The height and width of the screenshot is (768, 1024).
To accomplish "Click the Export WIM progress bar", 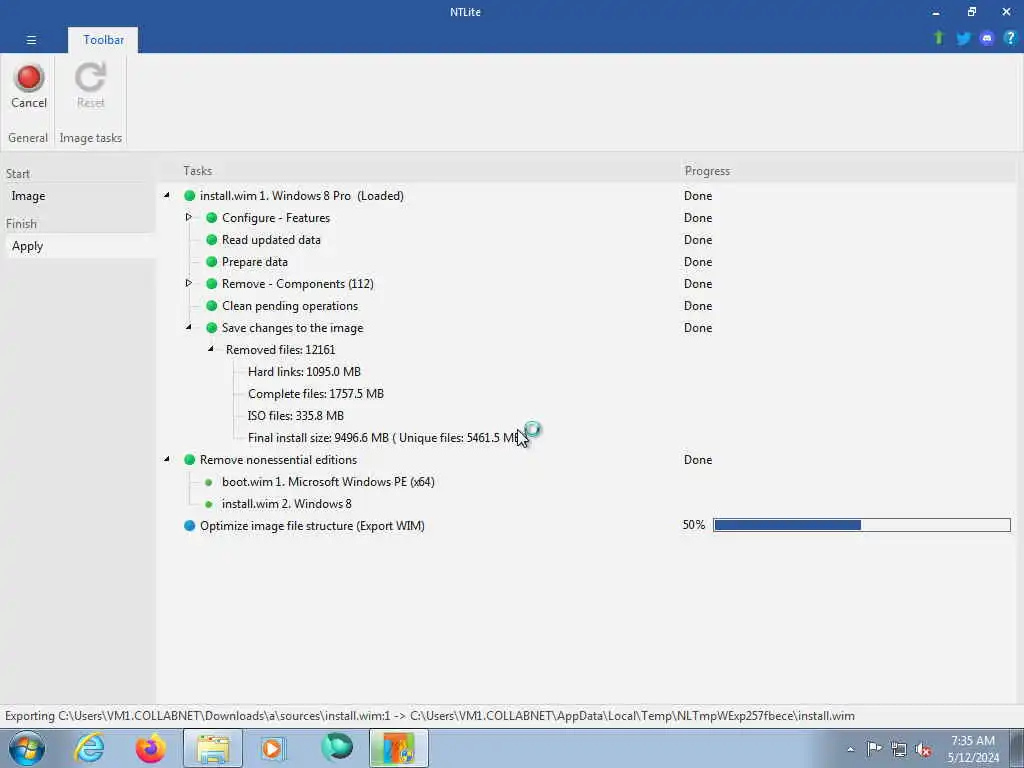I will [x=861, y=525].
